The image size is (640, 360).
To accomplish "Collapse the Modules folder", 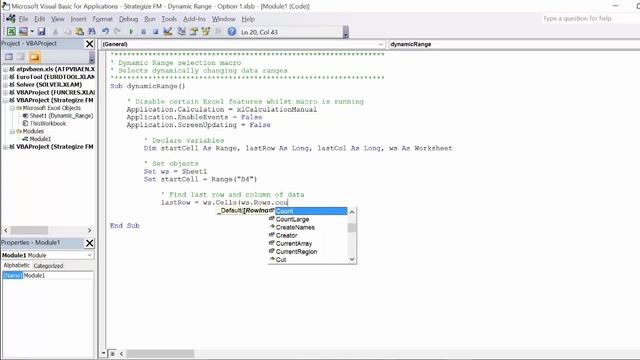I will (x=12, y=131).
